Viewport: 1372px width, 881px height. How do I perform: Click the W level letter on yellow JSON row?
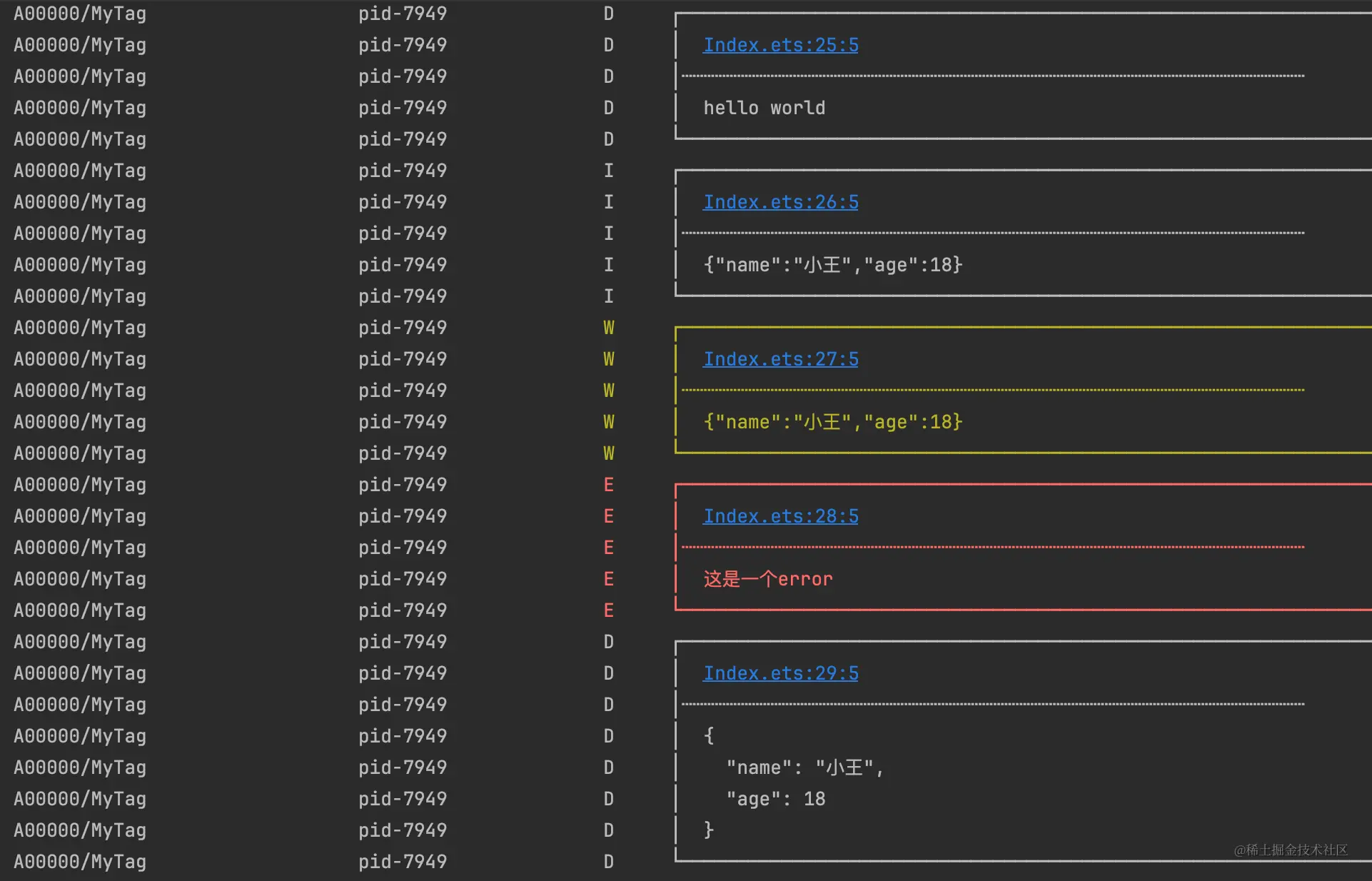tap(608, 422)
